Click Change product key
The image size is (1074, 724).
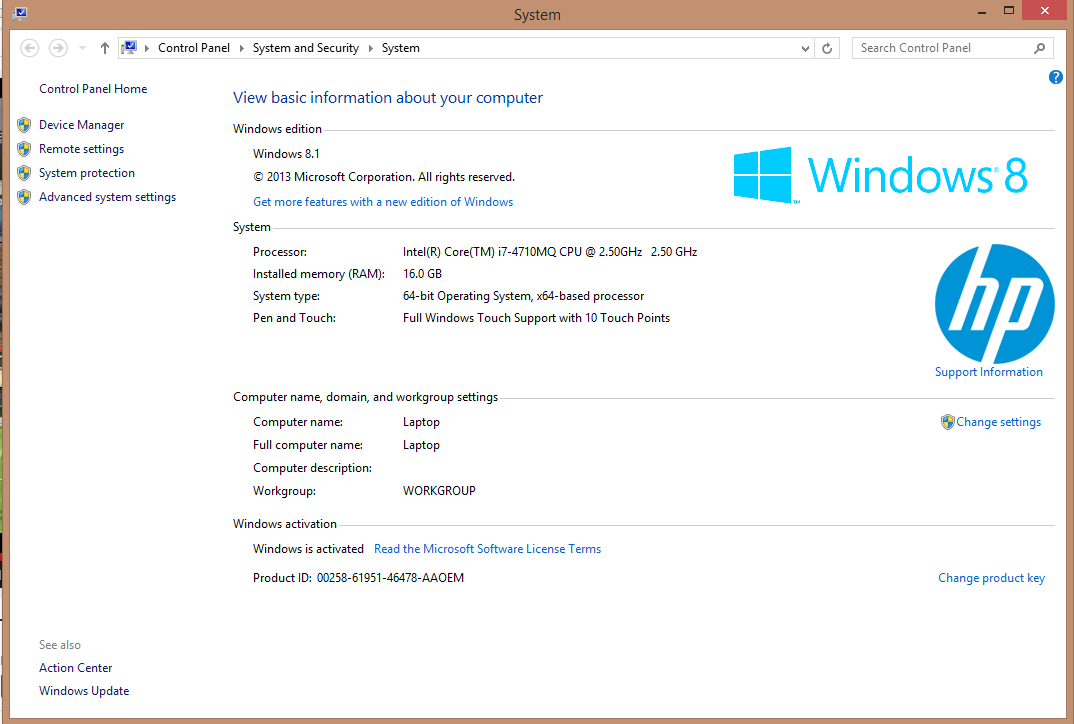click(x=991, y=577)
